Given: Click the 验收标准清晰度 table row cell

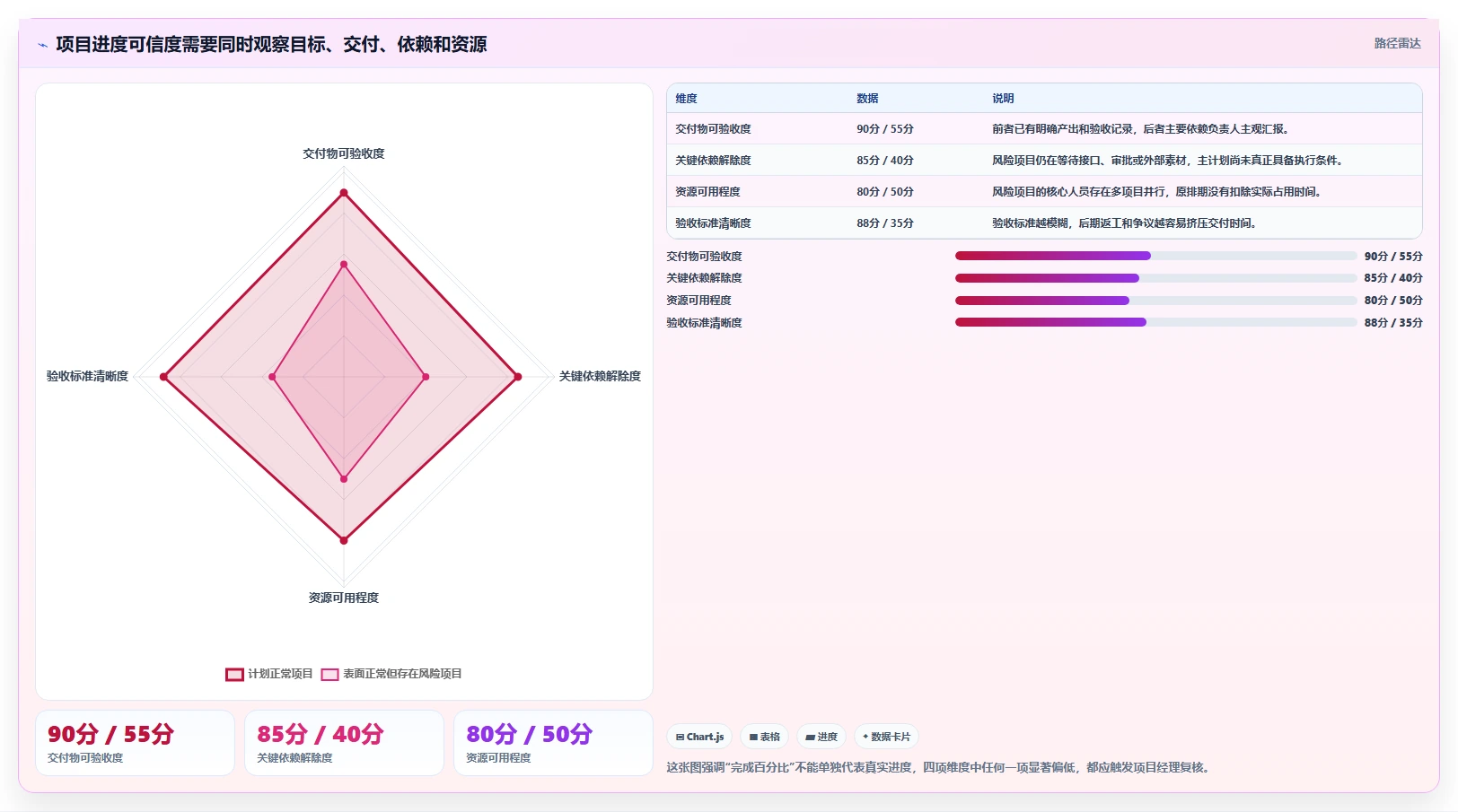Looking at the screenshot, I should pos(713,223).
